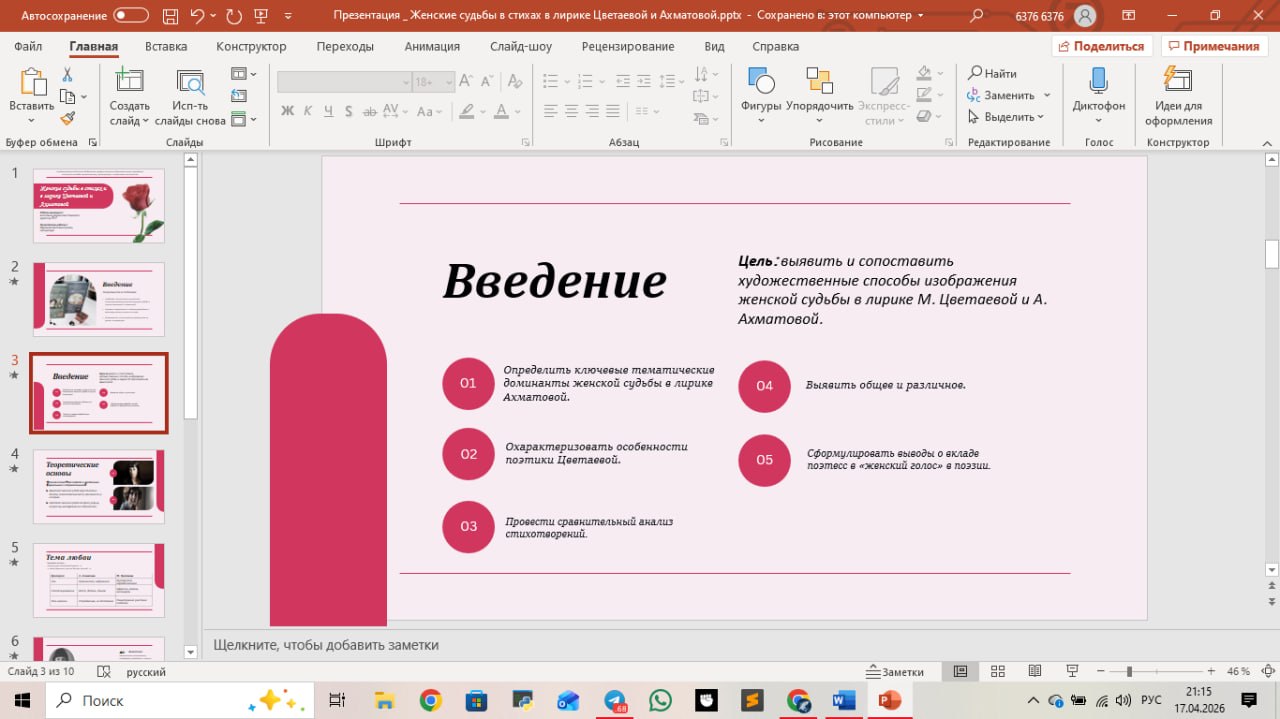Screen dimensions: 1280x719
Task: Click Исп-ть слайды снова icon
Action: 190,82
